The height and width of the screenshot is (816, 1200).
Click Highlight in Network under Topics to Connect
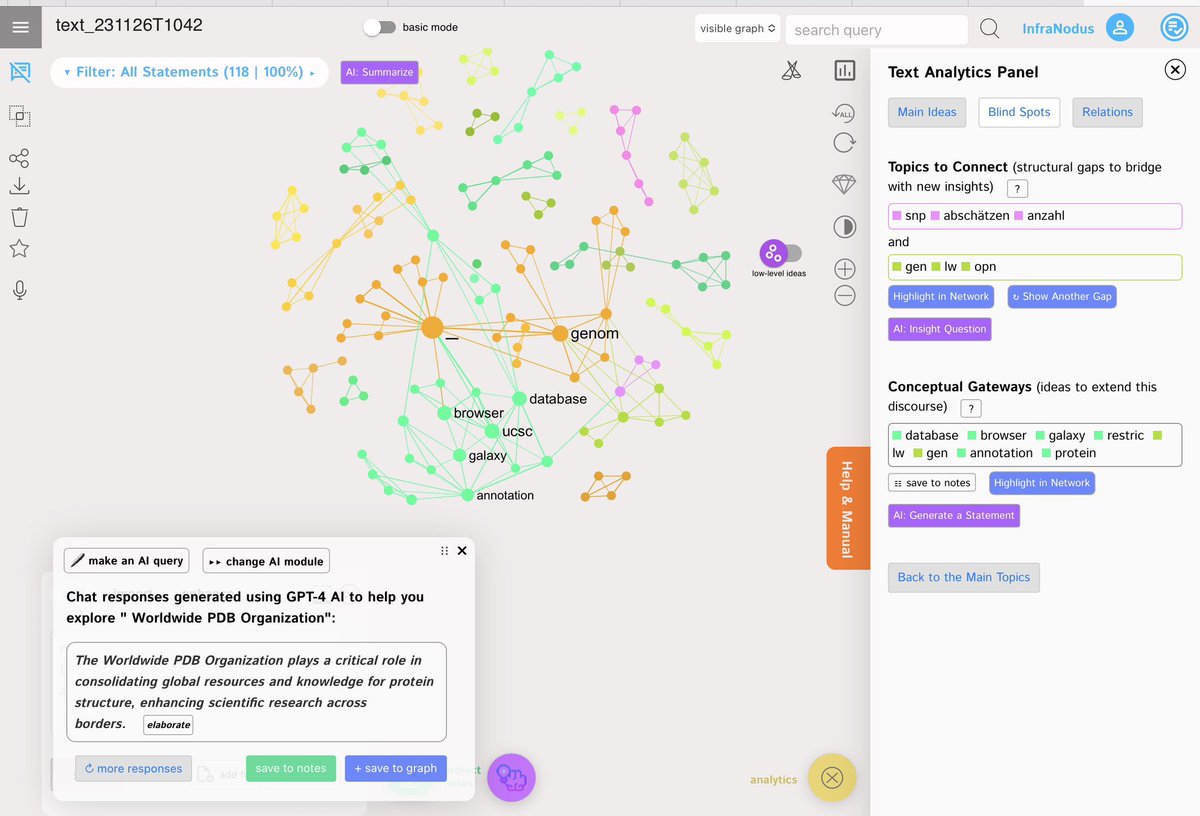click(x=941, y=296)
